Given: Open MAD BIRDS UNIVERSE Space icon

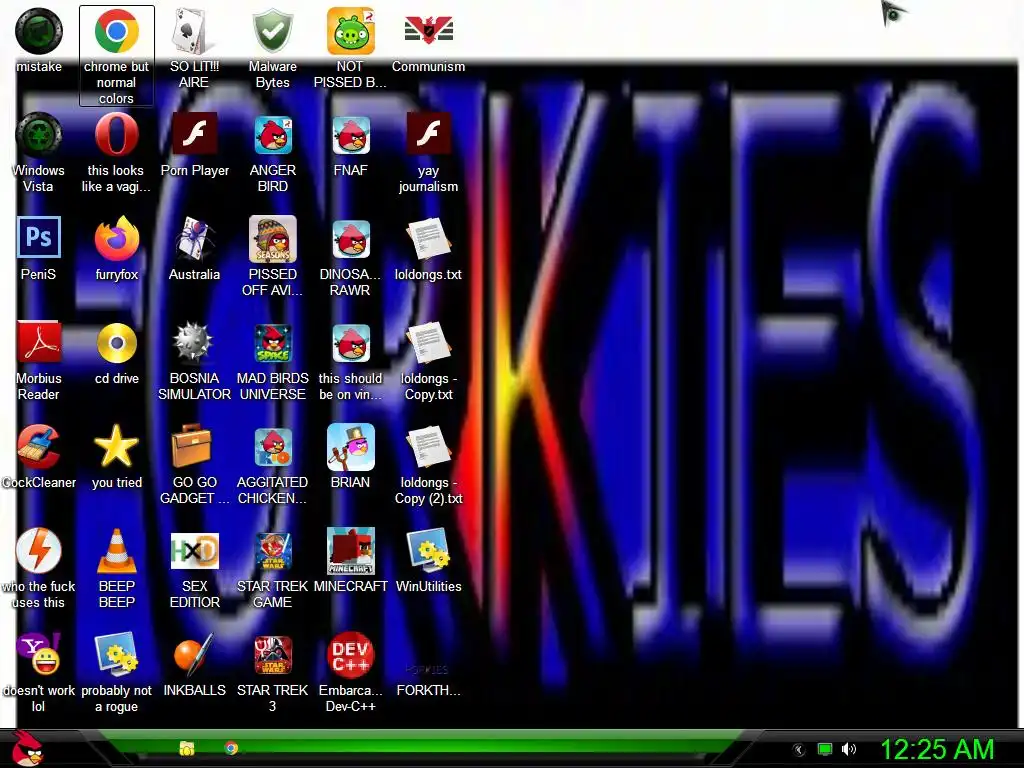Looking at the screenshot, I should click(x=272, y=343).
